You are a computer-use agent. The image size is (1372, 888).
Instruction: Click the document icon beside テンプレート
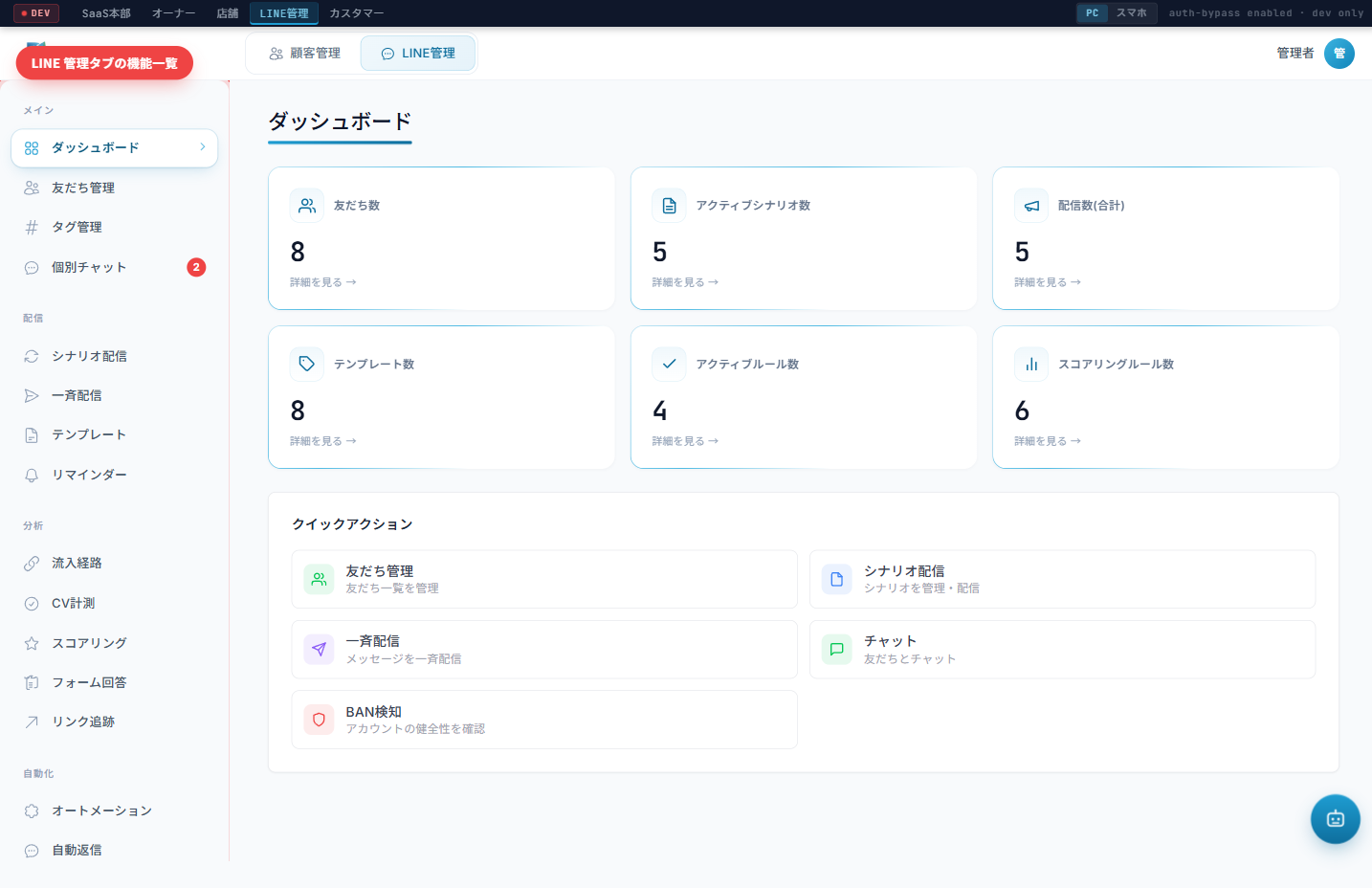(x=32, y=434)
